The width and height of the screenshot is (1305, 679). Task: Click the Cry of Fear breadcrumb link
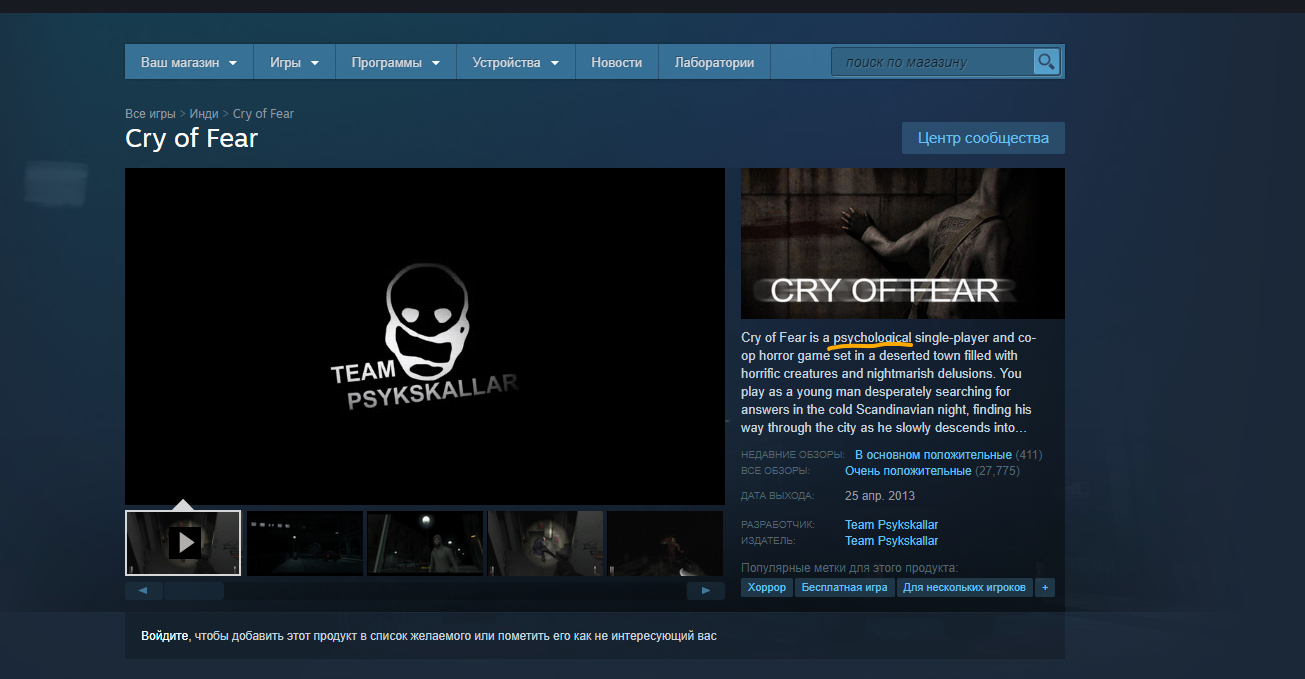click(x=263, y=114)
